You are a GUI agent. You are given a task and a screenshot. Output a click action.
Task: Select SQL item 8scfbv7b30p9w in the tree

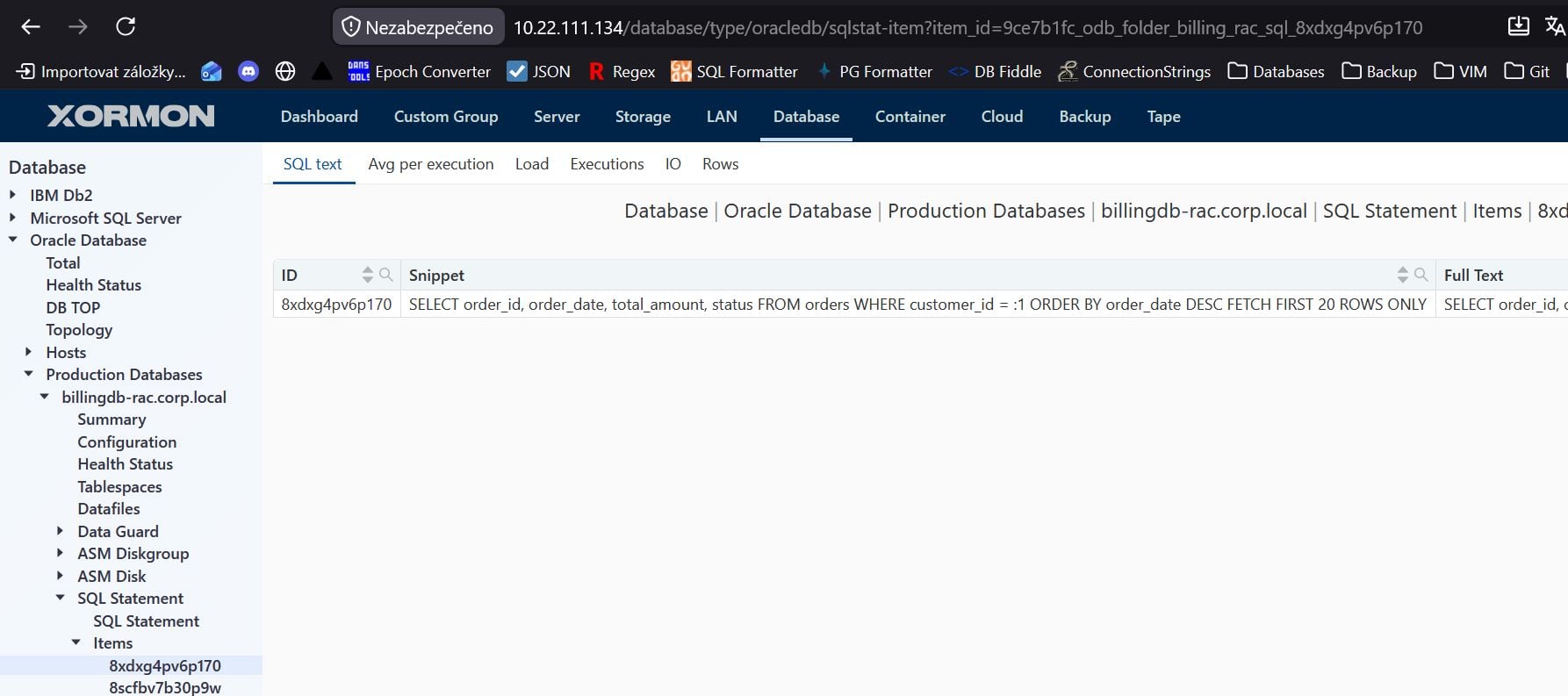(x=165, y=687)
